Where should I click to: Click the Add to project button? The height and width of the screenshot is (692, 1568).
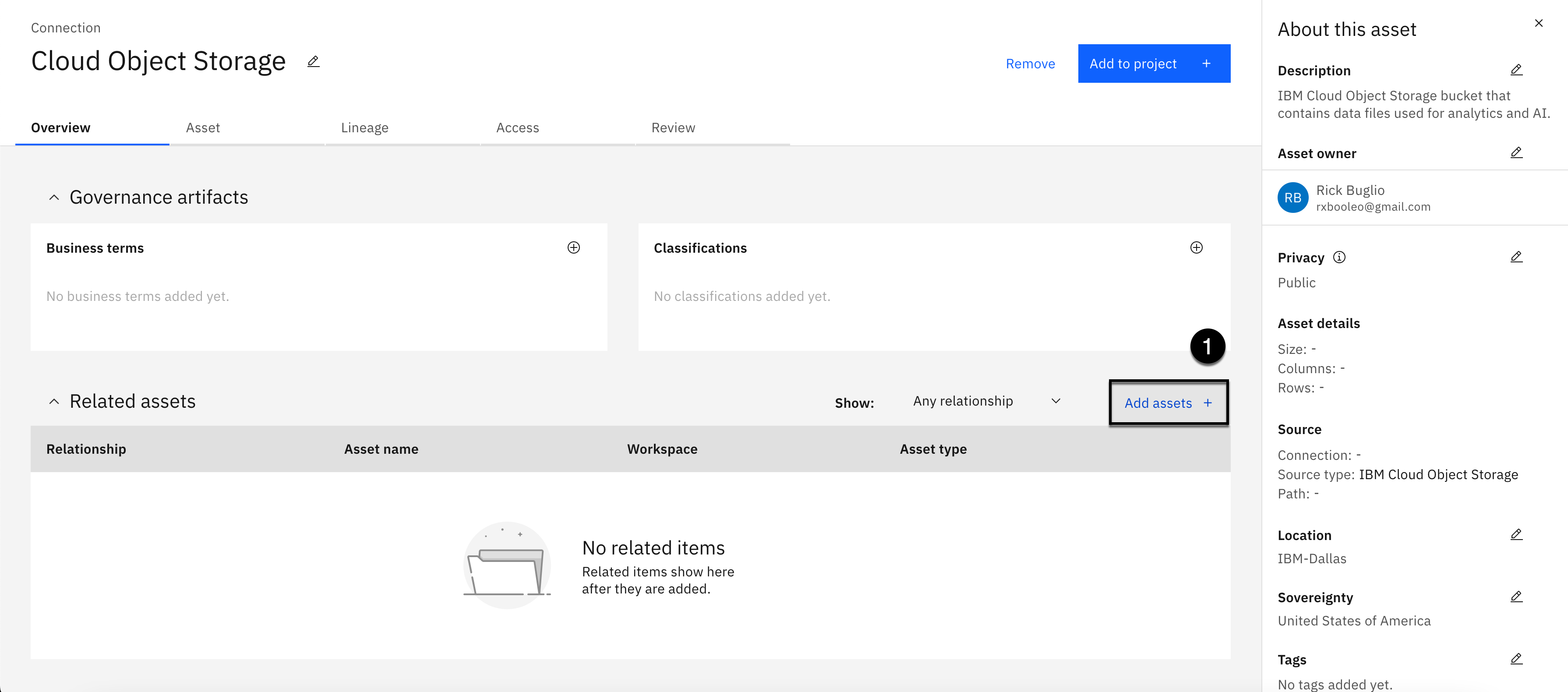1154,64
